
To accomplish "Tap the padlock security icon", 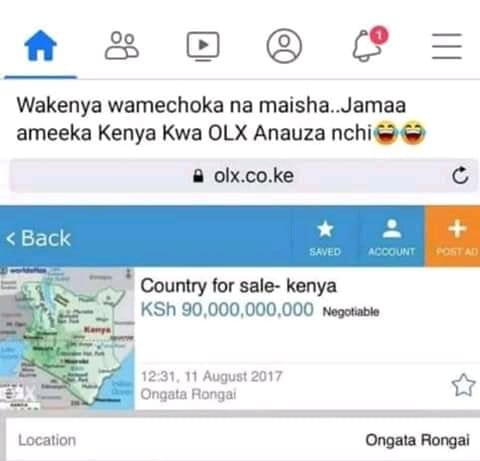I will click(x=198, y=176).
